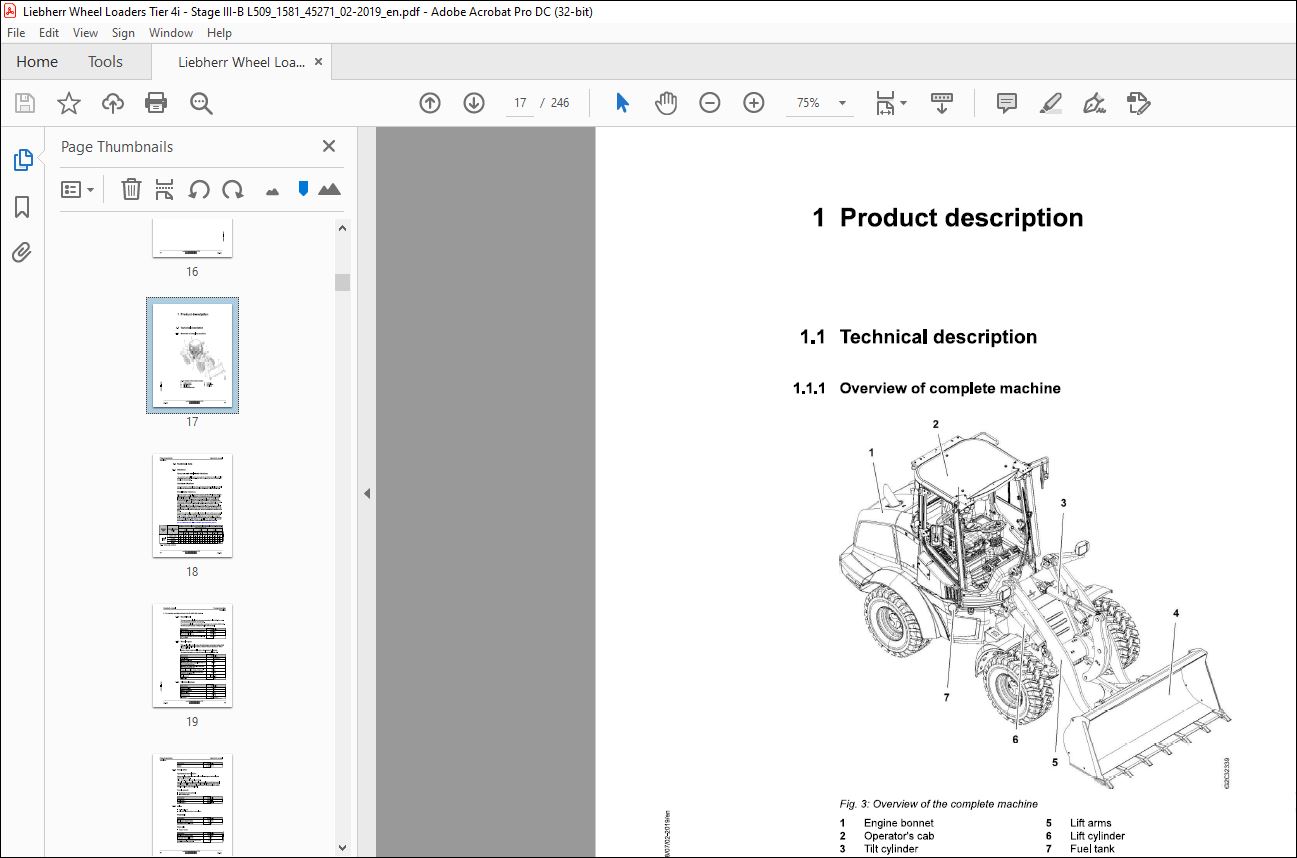Click the Save file icon
Viewport: 1297px width, 858px height.
coord(25,103)
